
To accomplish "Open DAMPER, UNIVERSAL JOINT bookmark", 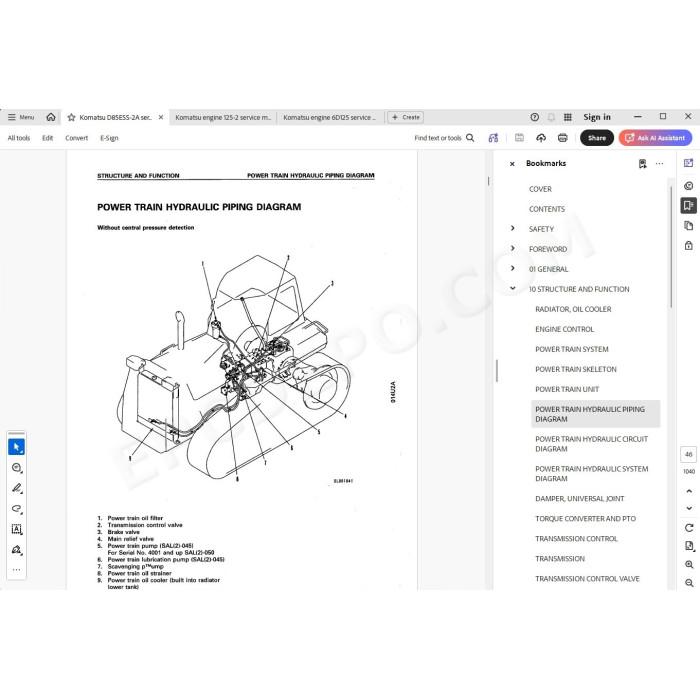I will tap(579, 499).
